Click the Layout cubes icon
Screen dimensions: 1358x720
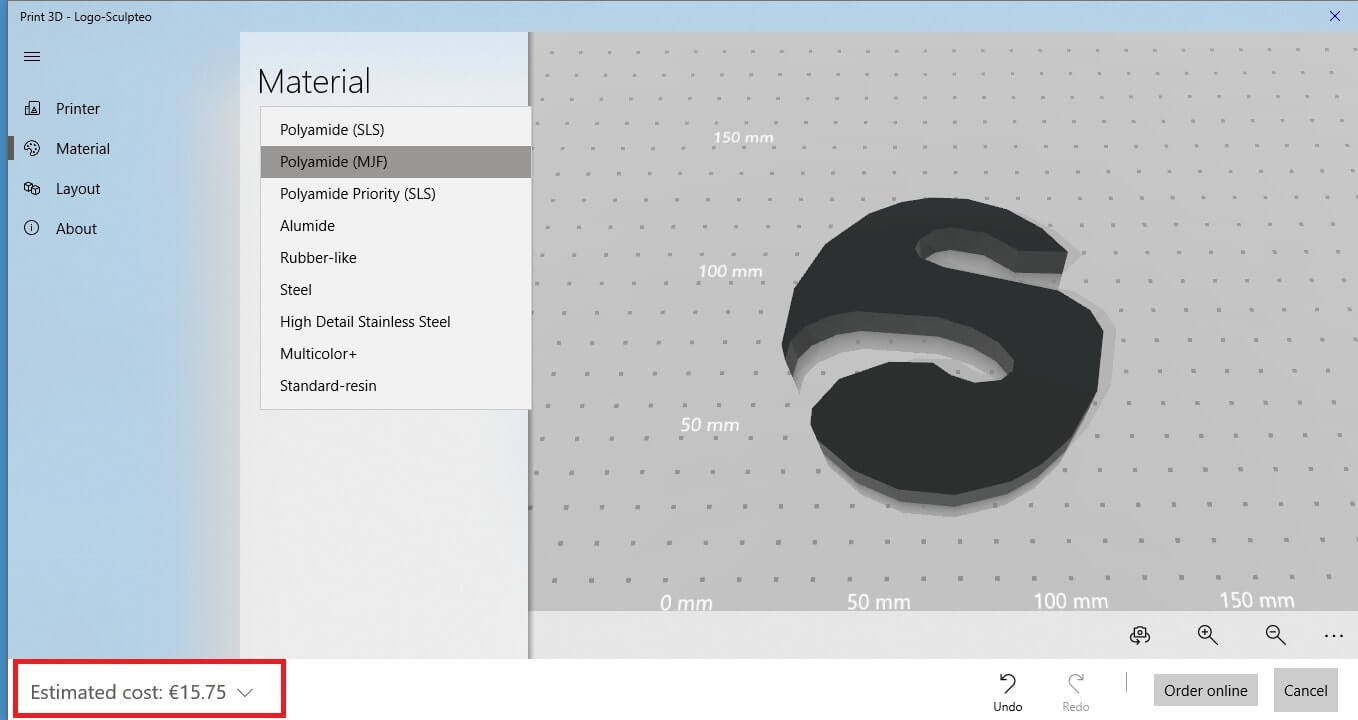[x=32, y=188]
